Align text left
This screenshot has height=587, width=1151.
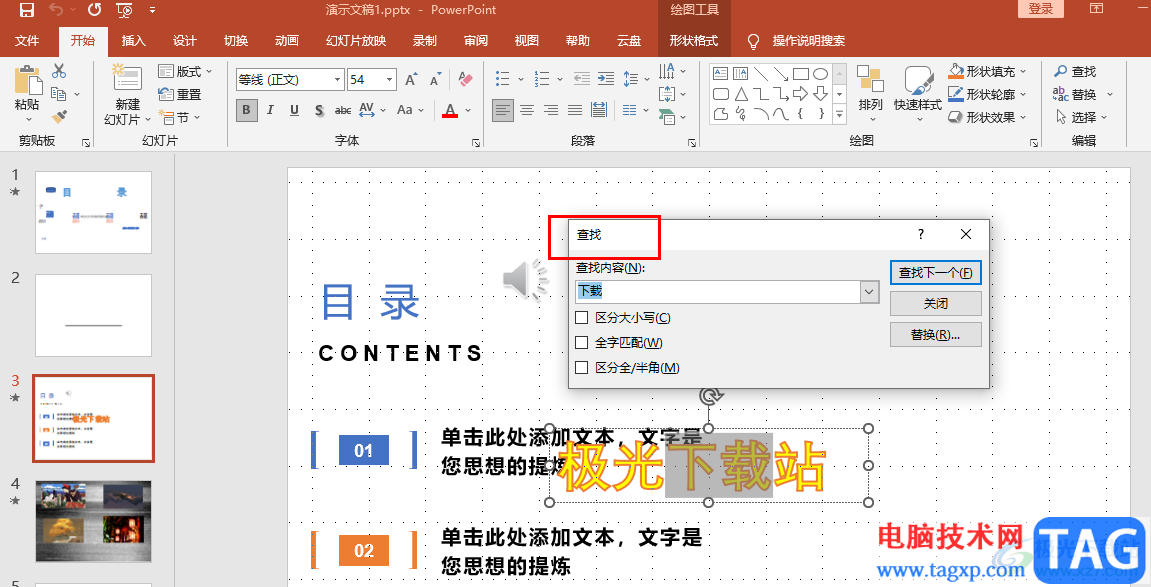(503, 110)
